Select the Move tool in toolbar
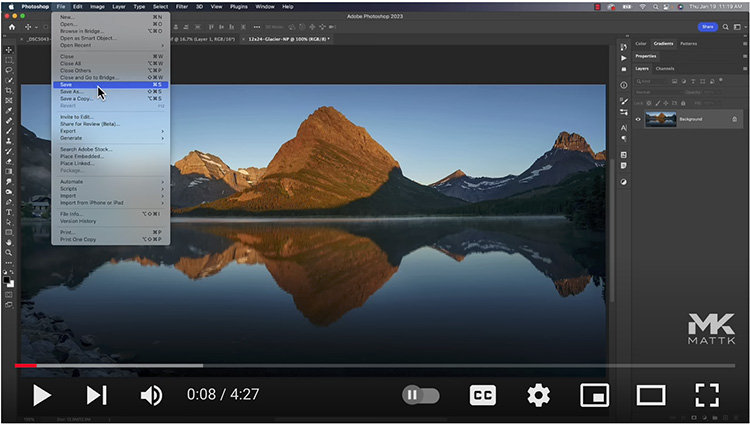The width and height of the screenshot is (750, 426). (x=9, y=49)
